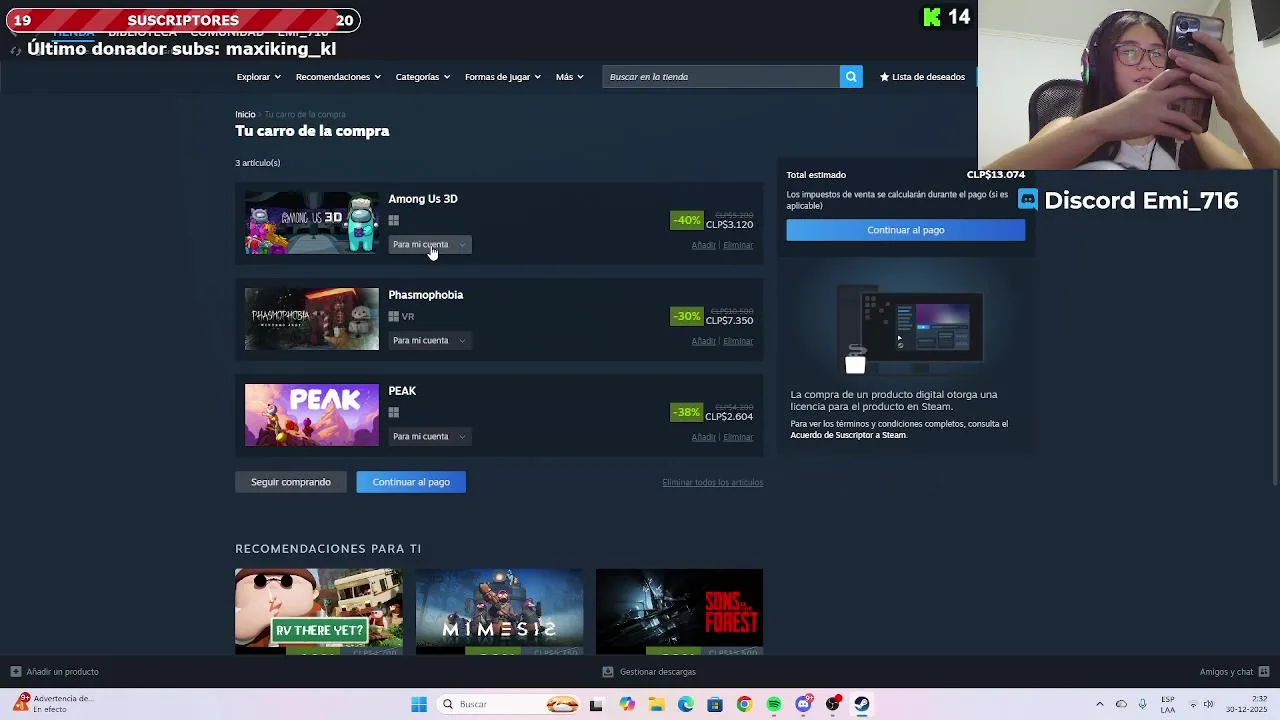Click Eliminar for Phasmophobia

pyautogui.click(x=738, y=341)
